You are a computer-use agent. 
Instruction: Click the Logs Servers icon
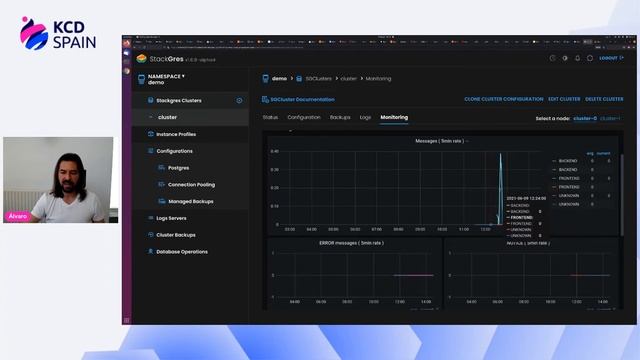(x=150, y=218)
